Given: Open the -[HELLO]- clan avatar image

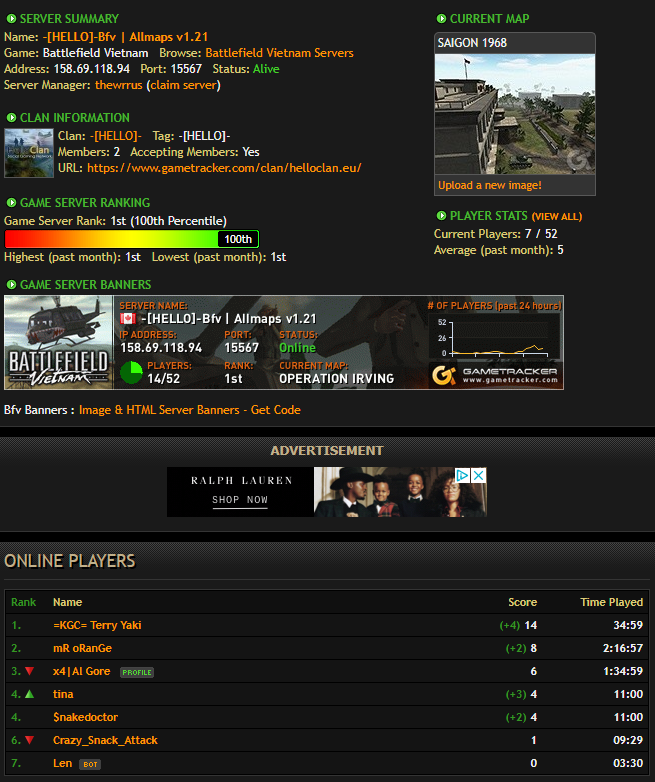Looking at the screenshot, I should click(x=29, y=153).
